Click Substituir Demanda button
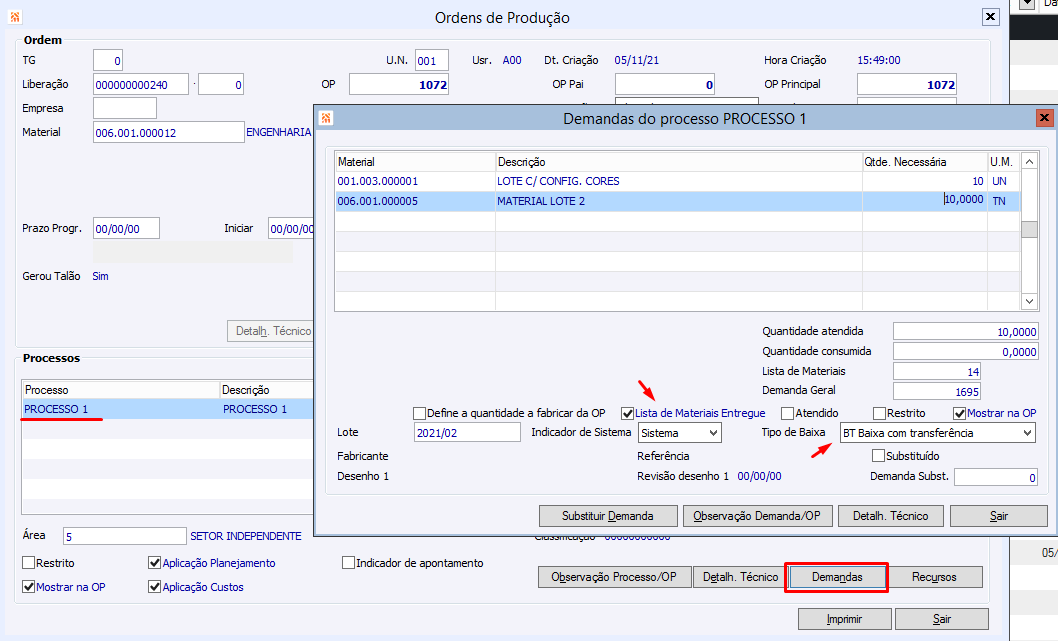1058x641 pixels. coord(608,515)
